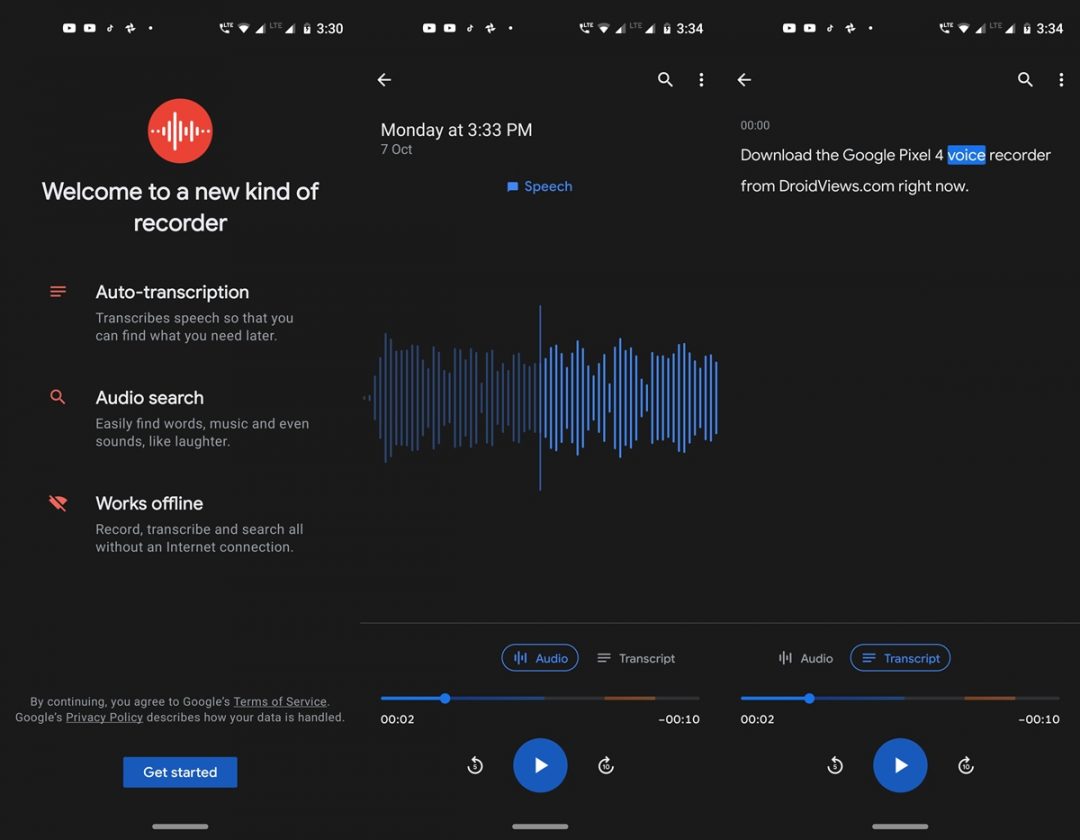Open search on the transcript screen

(x=1025, y=80)
